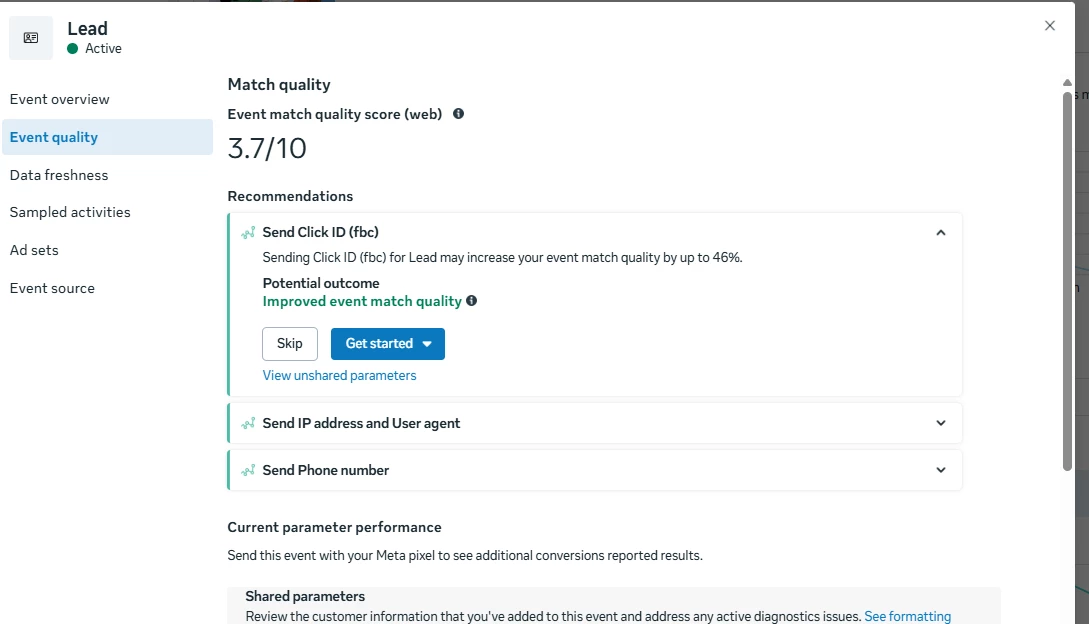
Task: Click the green Active status dot
Action: point(72,49)
